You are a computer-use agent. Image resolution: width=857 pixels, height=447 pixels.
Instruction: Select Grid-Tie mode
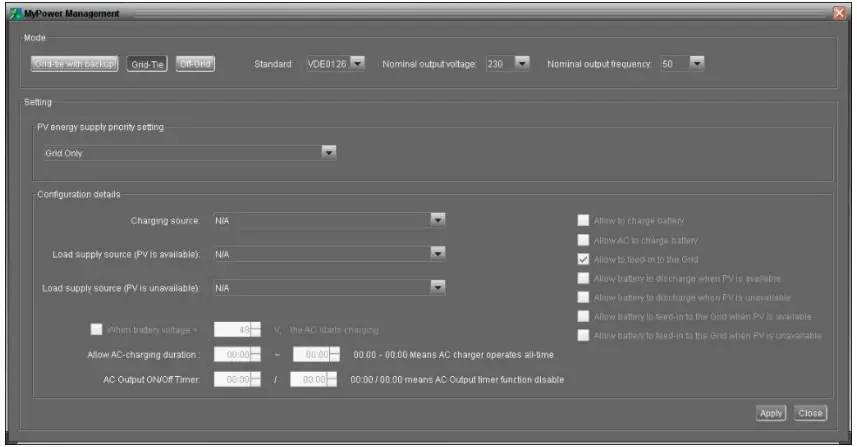coord(147,64)
